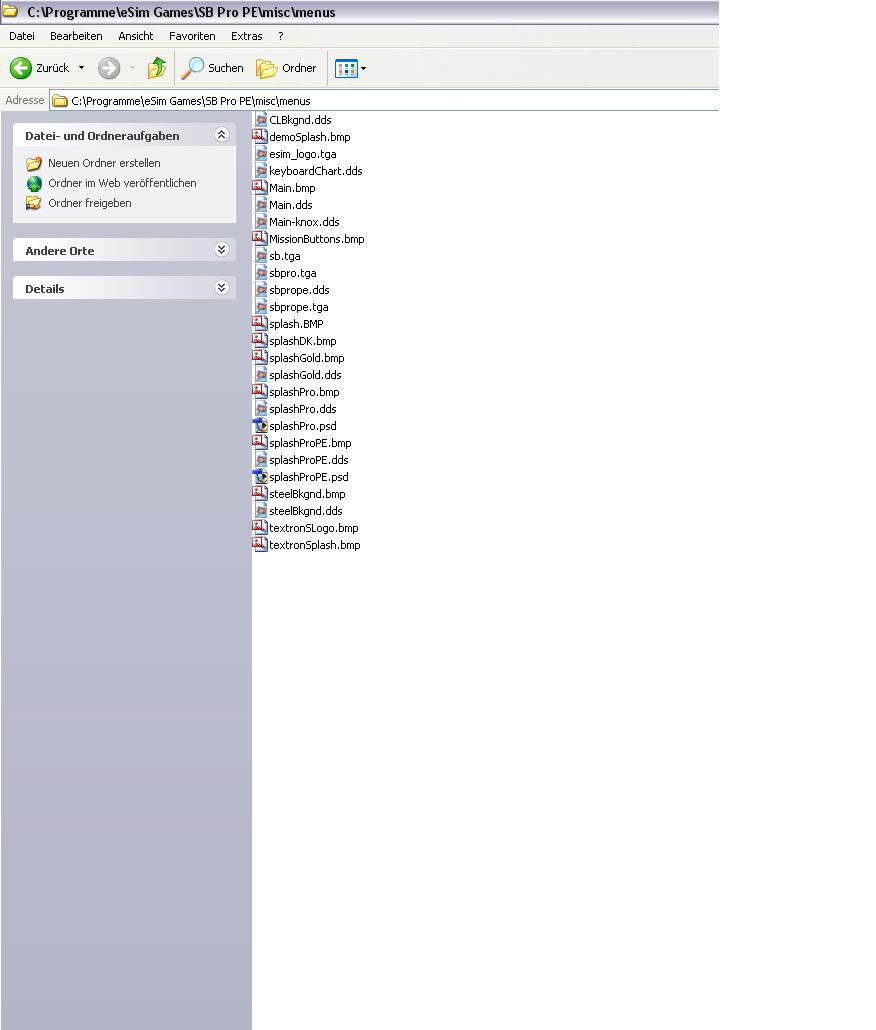Screen dimensions: 876x1030
Task: Open the Zurück history dropdown arrow
Action: coord(82,68)
